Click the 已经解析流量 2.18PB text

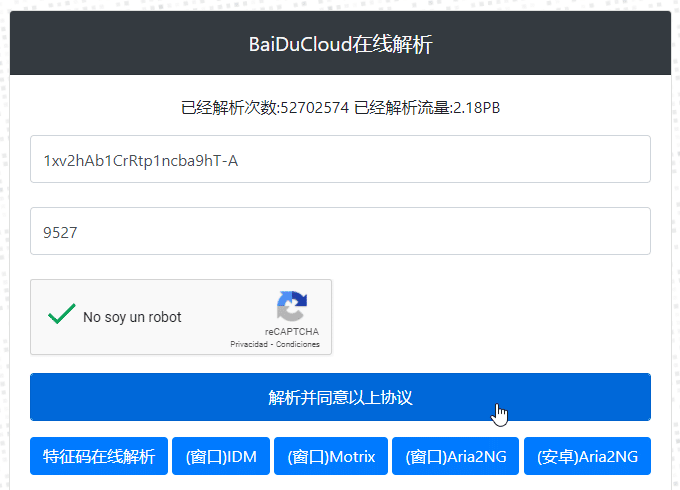pos(427,107)
